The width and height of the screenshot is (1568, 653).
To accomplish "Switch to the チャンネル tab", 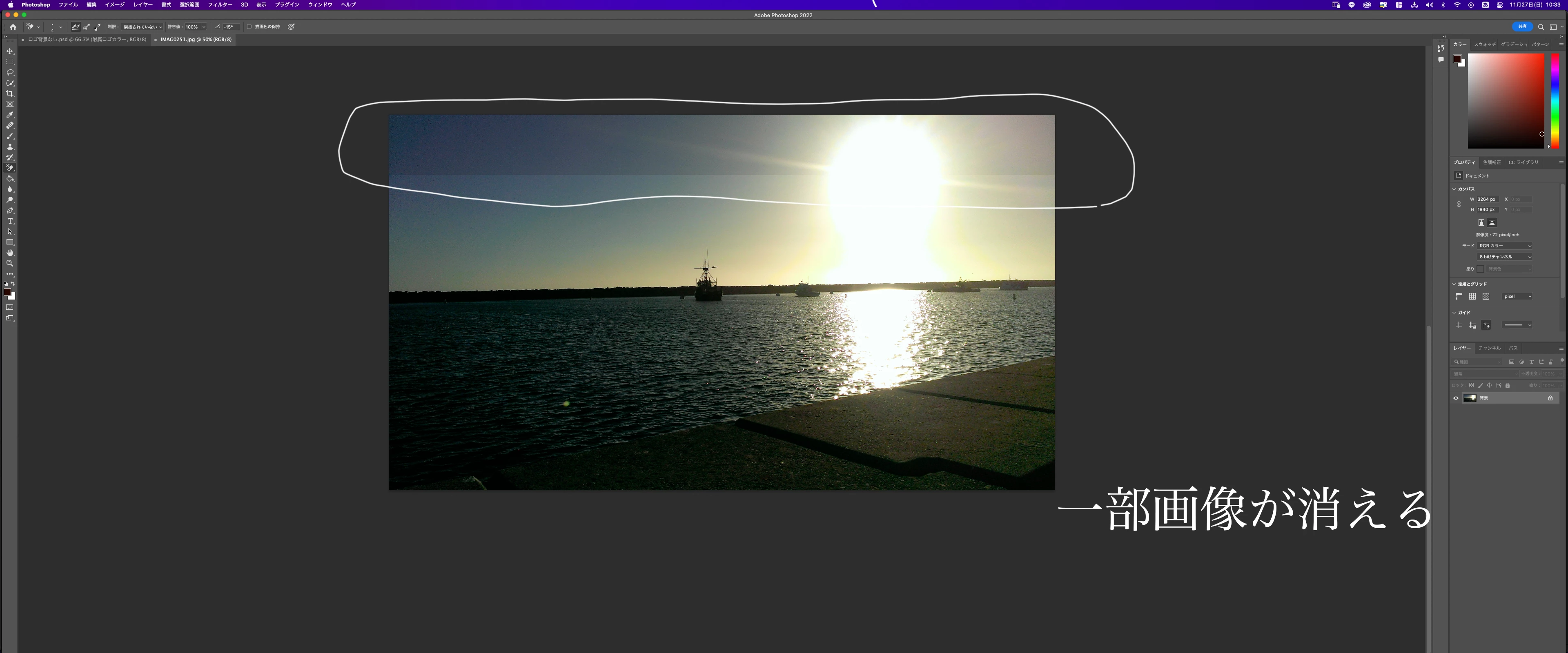I will (1489, 348).
